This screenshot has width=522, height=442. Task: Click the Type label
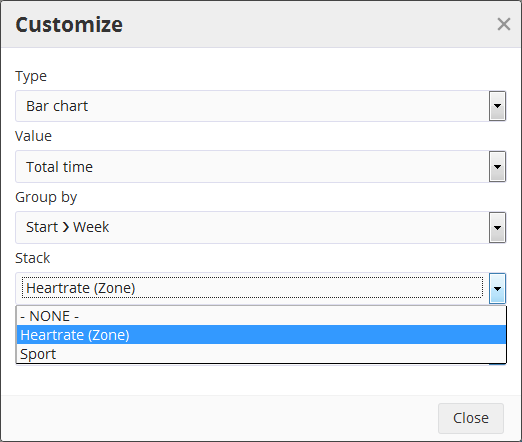(31, 76)
